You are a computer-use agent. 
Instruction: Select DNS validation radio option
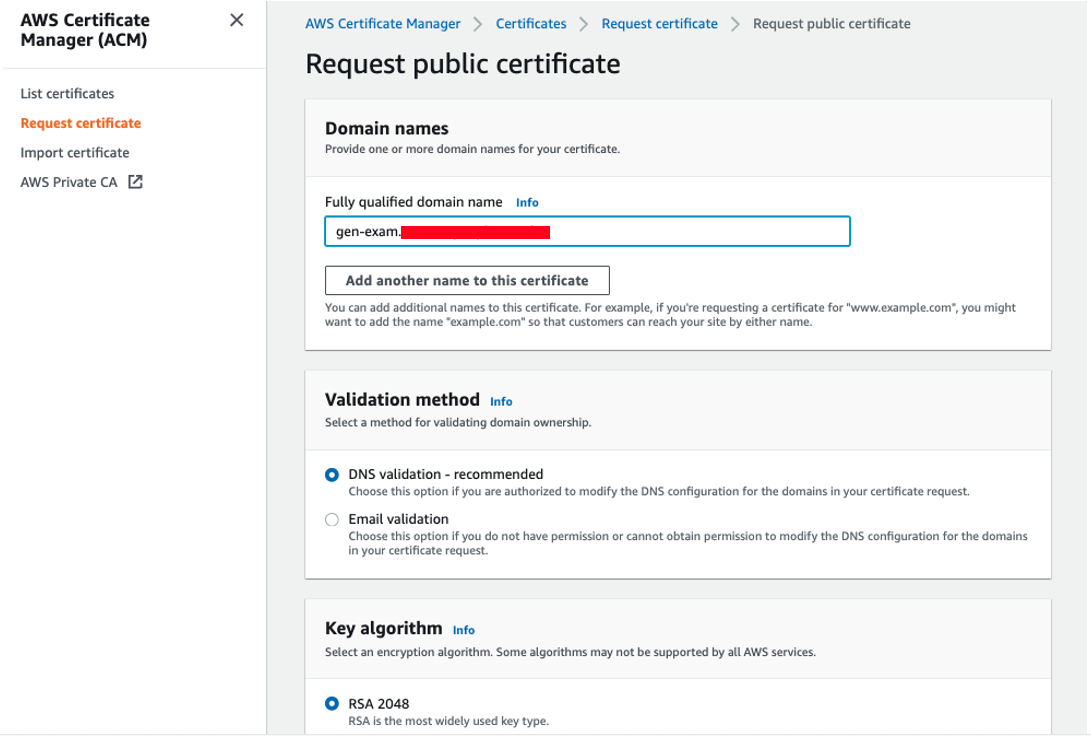tap(332, 474)
